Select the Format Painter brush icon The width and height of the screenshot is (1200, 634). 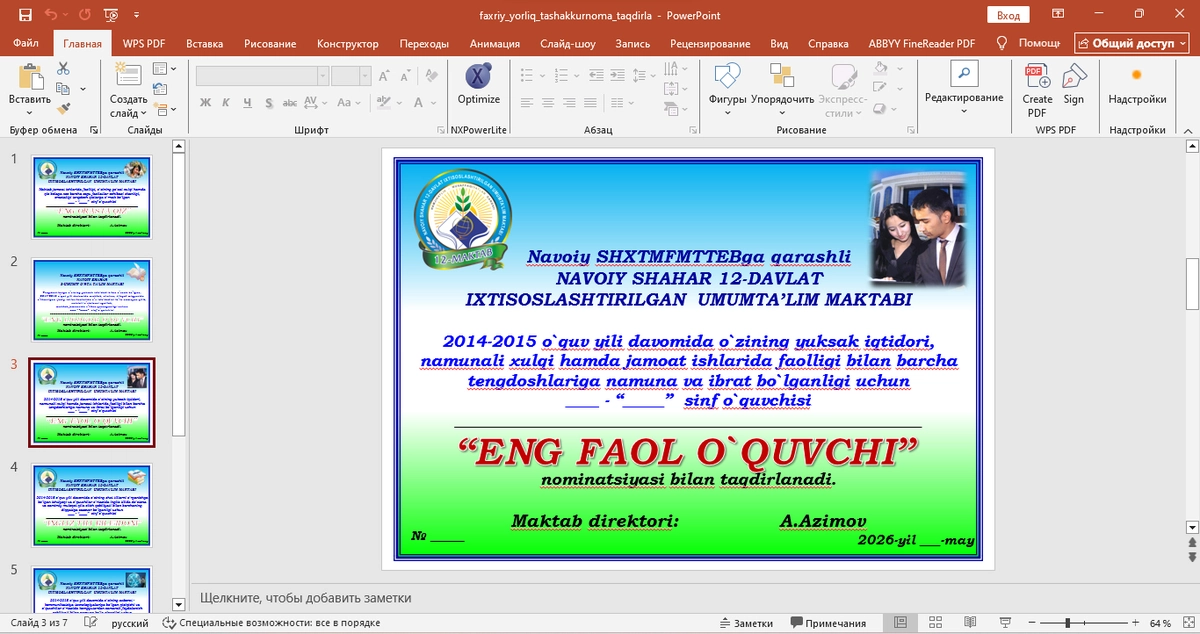tap(63, 109)
